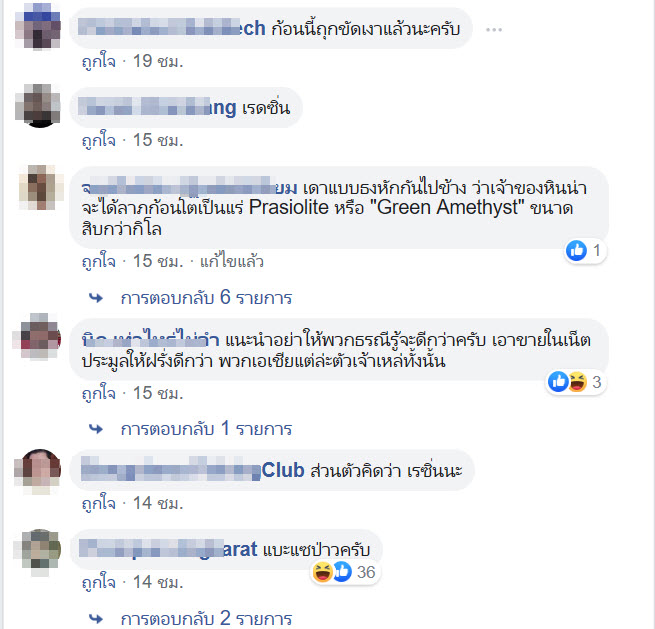Open profile picture of เรดซิ่น commenter

38,105
